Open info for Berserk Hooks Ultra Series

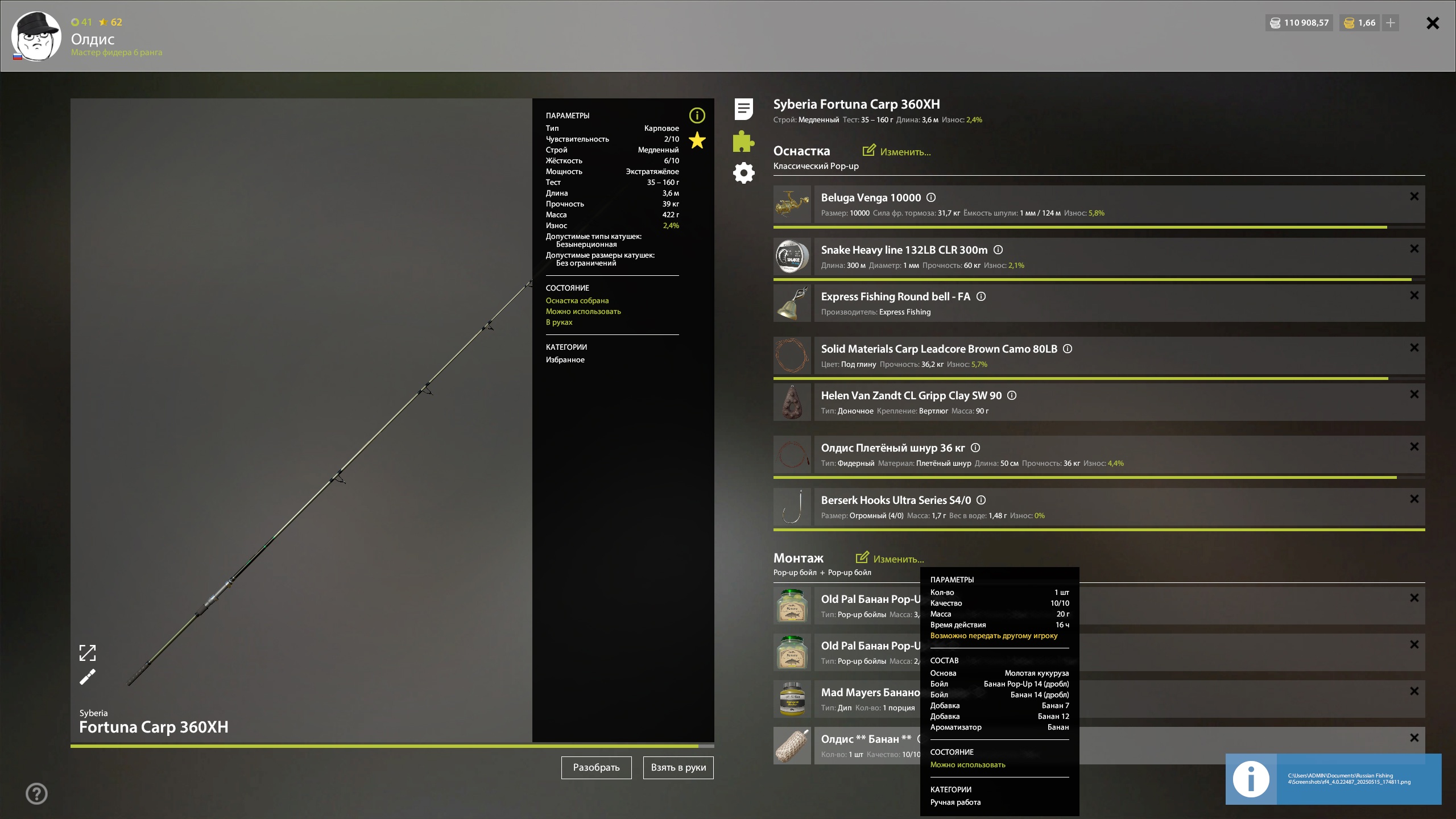(981, 500)
